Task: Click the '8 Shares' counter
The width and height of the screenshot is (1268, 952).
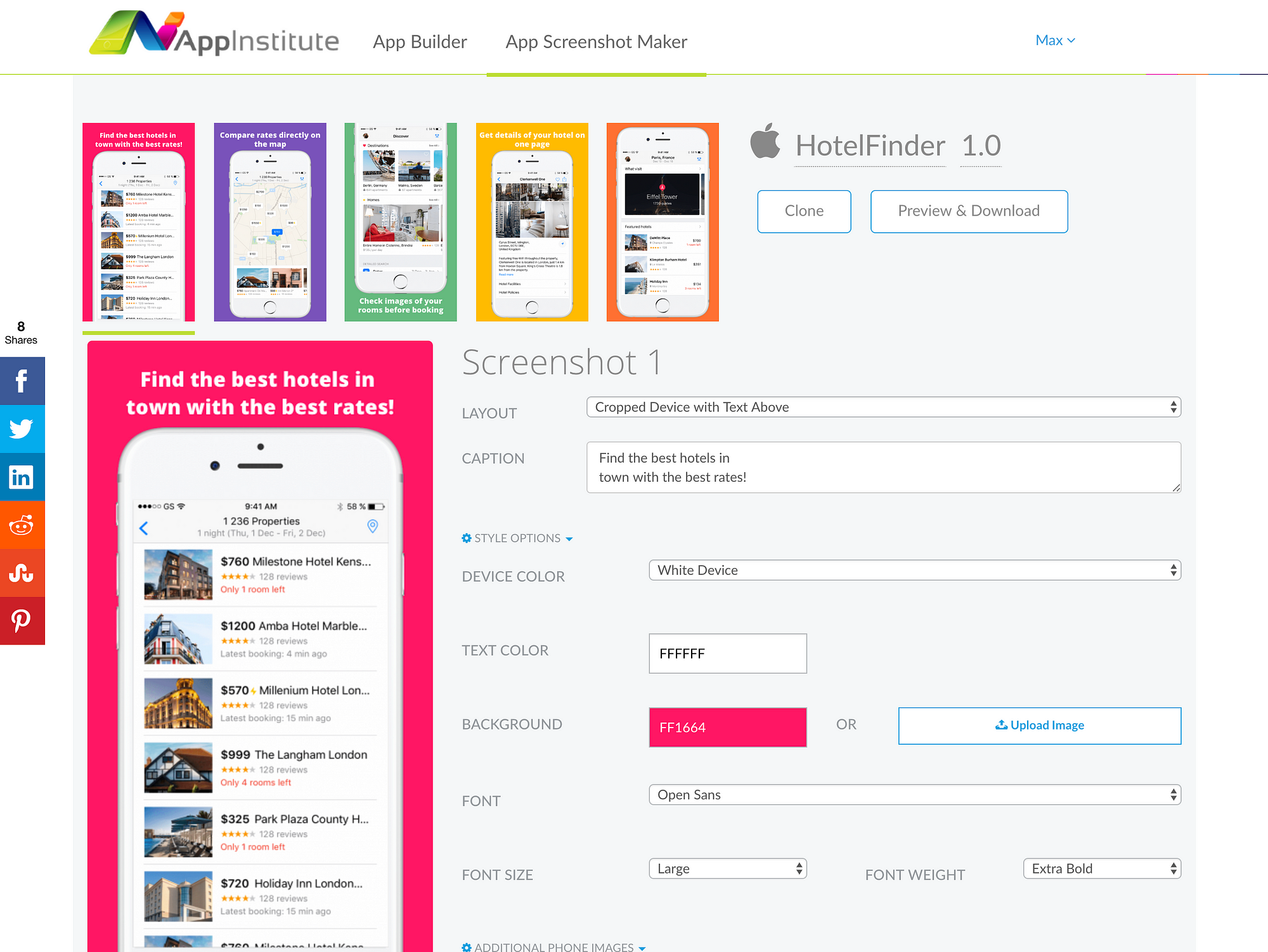Action: pyautogui.click(x=21, y=333)
